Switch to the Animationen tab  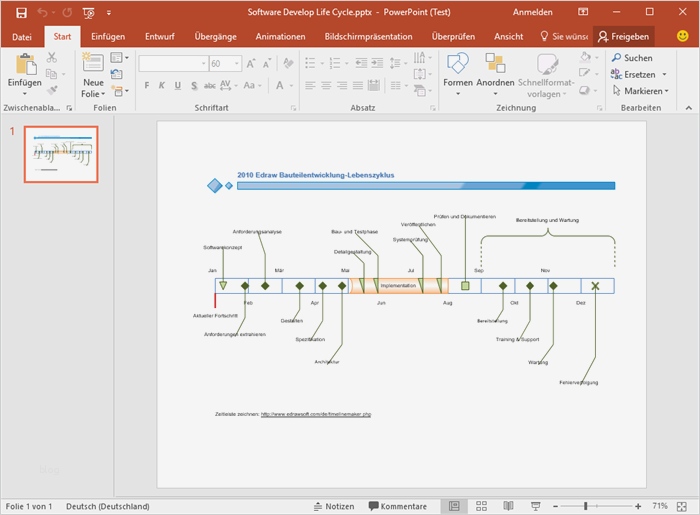click(x=280, y=36)
